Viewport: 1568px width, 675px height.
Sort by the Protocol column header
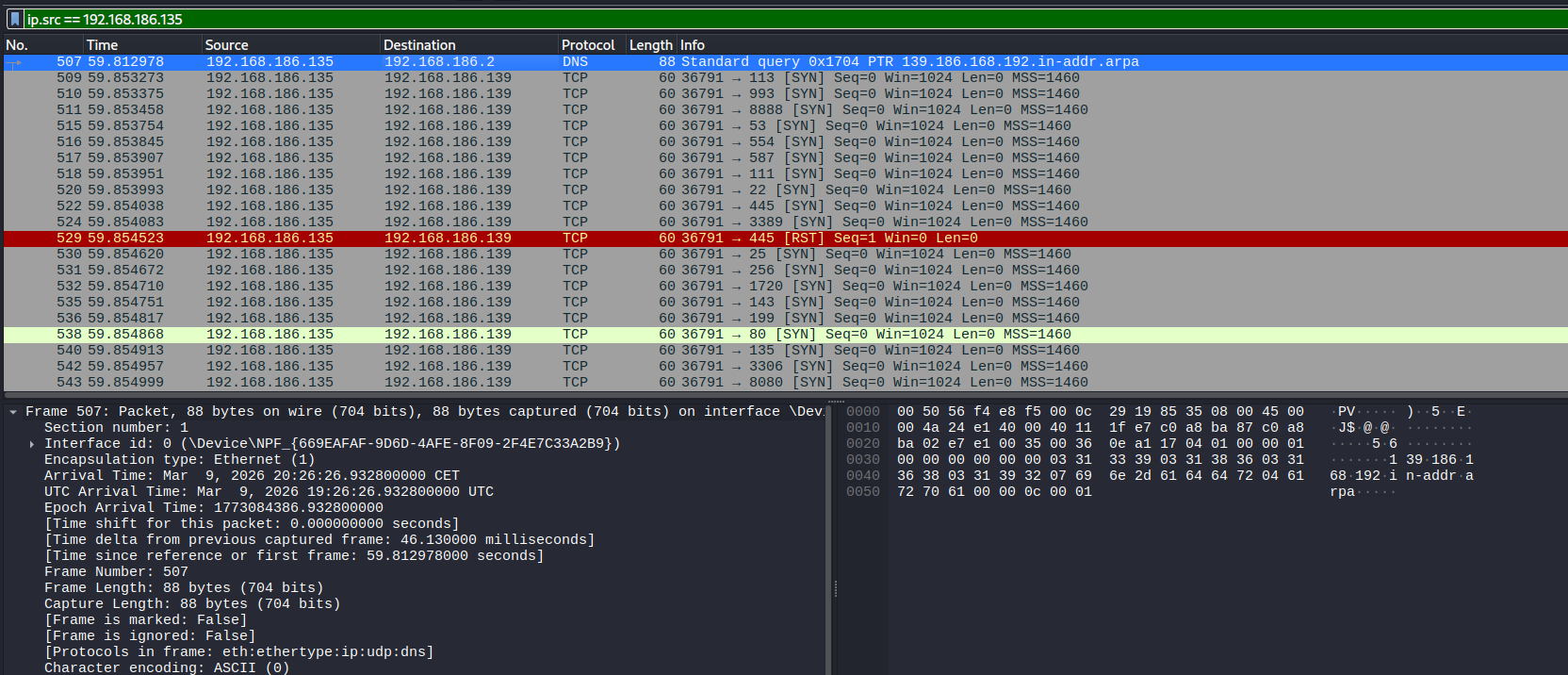click(x=592, y=44)
